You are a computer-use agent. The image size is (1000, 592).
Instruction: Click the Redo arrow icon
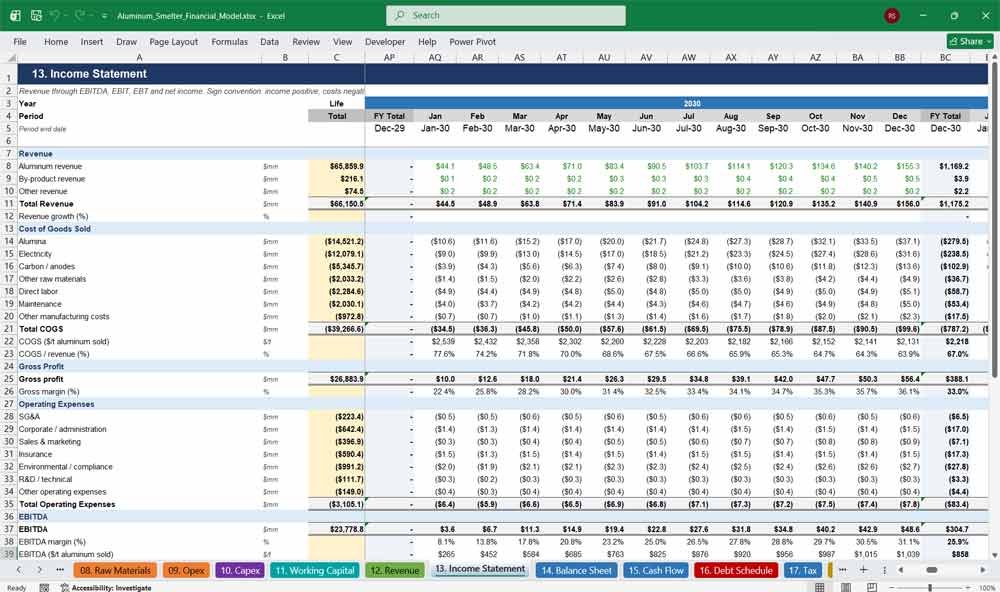point(79,15)
